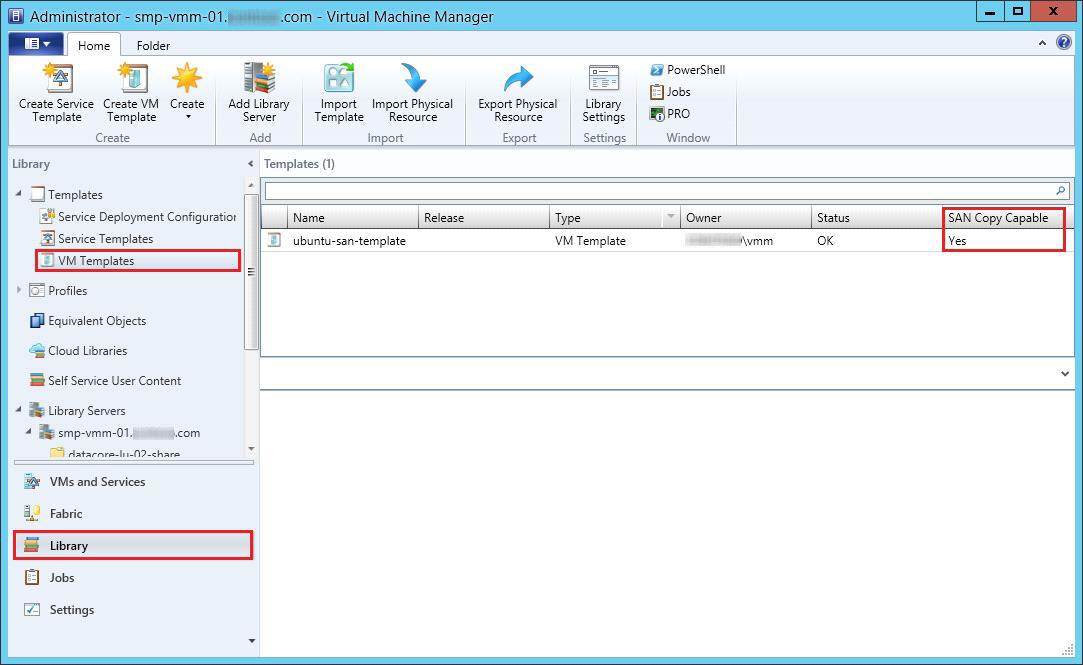Select the ubuntu-san-template row
1083x665 pixels.
tap(349, 241)
